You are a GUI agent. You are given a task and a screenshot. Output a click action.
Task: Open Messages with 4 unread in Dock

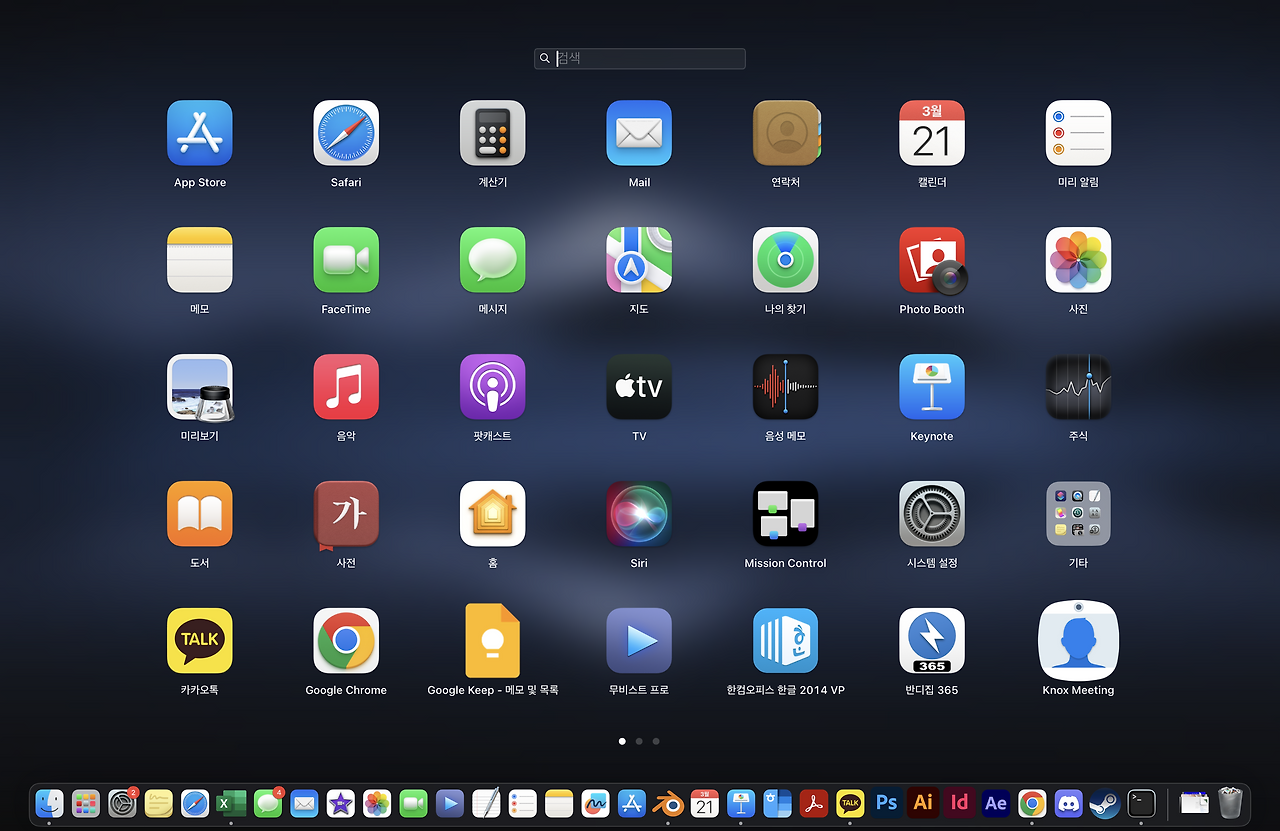point(268,803)
